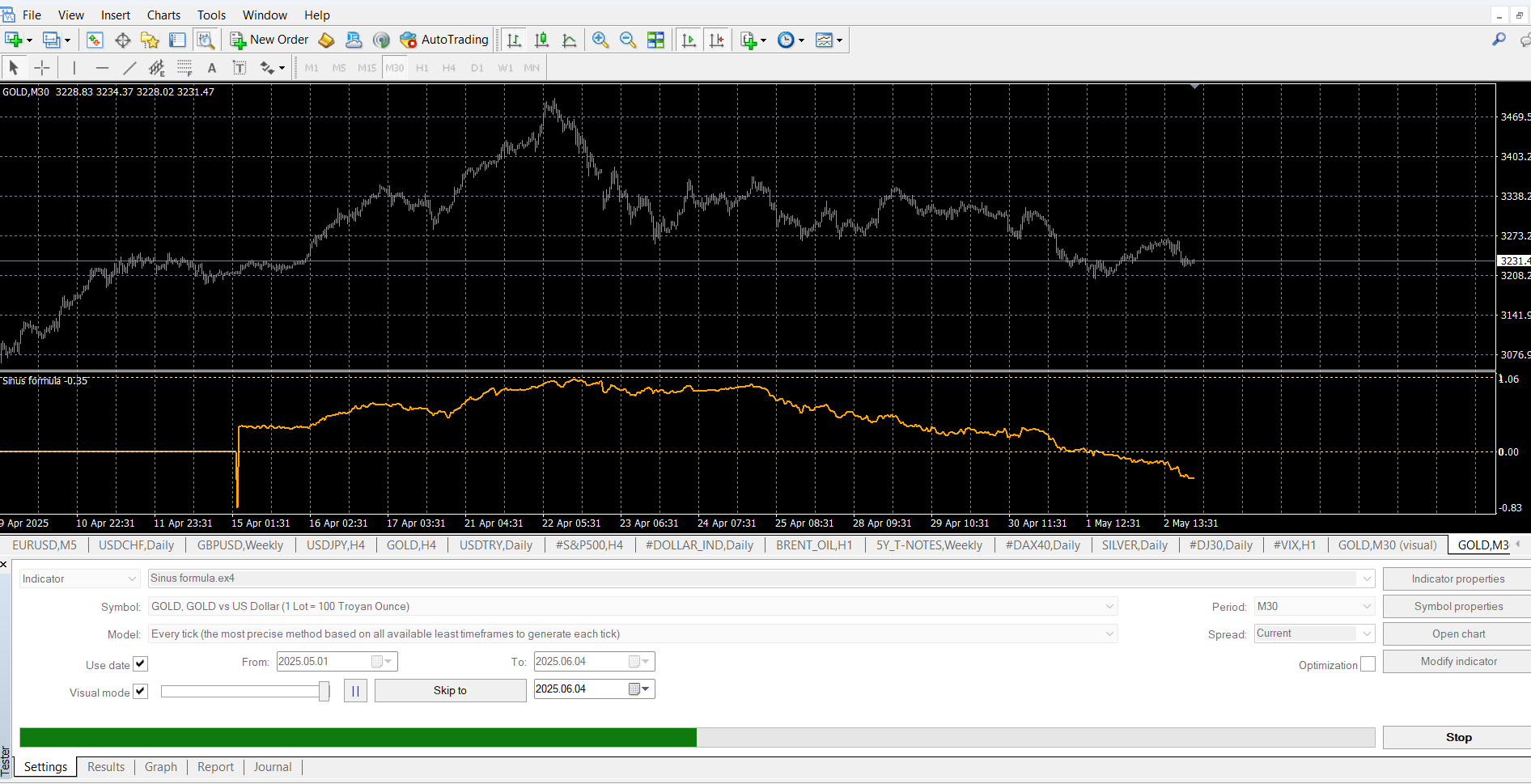Click the Zoom Out magnifier icon
Screen dimensions: 1531x784
pos(627,40)
